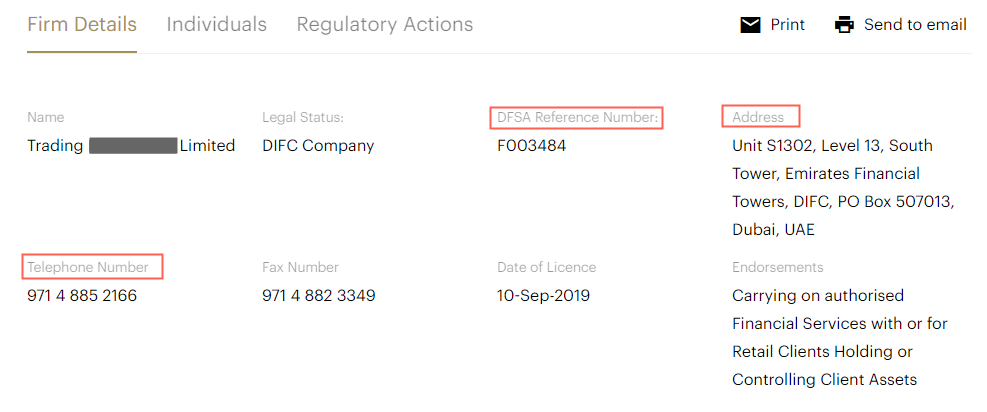
Task: Click telephone number 971 4 885 2166
Action: point(82,296)
